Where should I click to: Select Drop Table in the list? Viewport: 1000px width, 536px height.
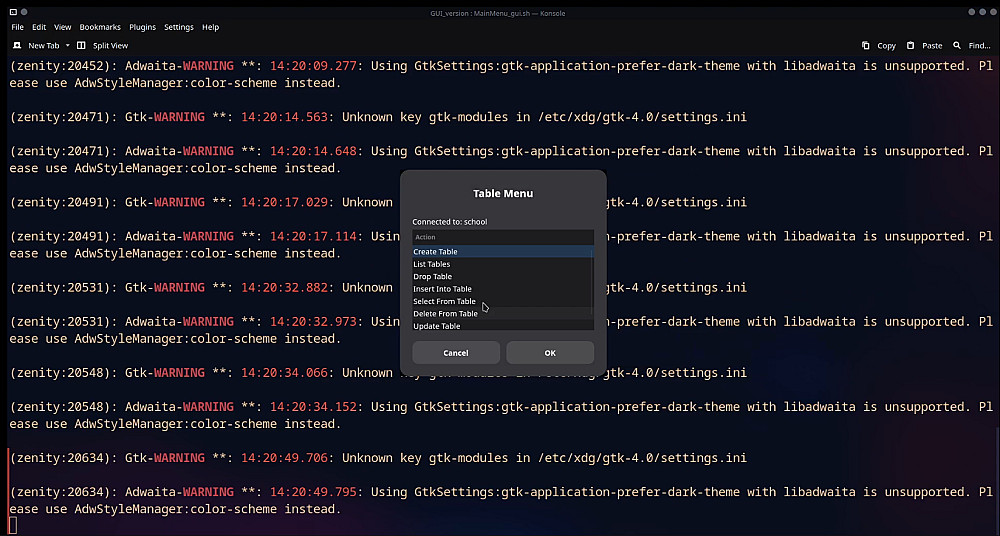[503, 276]
